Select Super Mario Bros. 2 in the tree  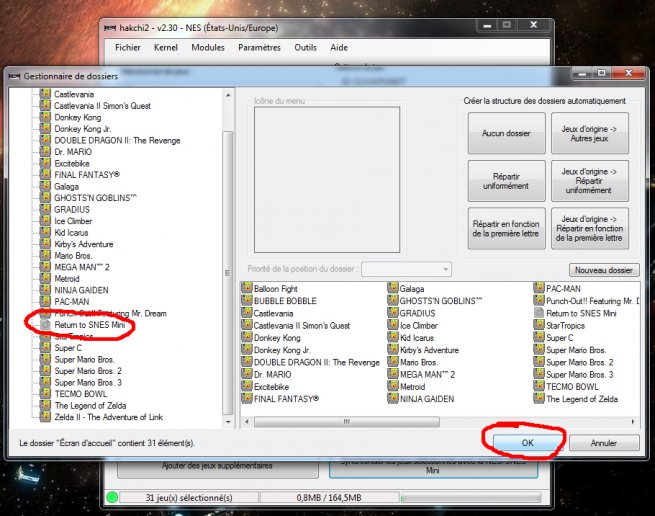tap(88, 371)
